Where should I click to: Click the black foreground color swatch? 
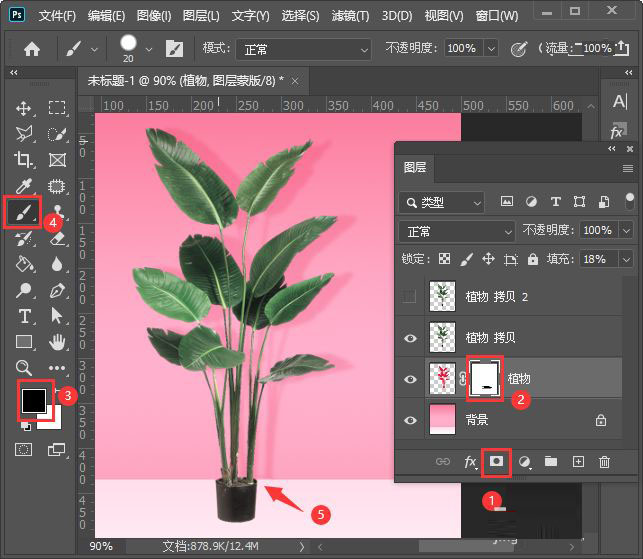[x=33, y=399]
